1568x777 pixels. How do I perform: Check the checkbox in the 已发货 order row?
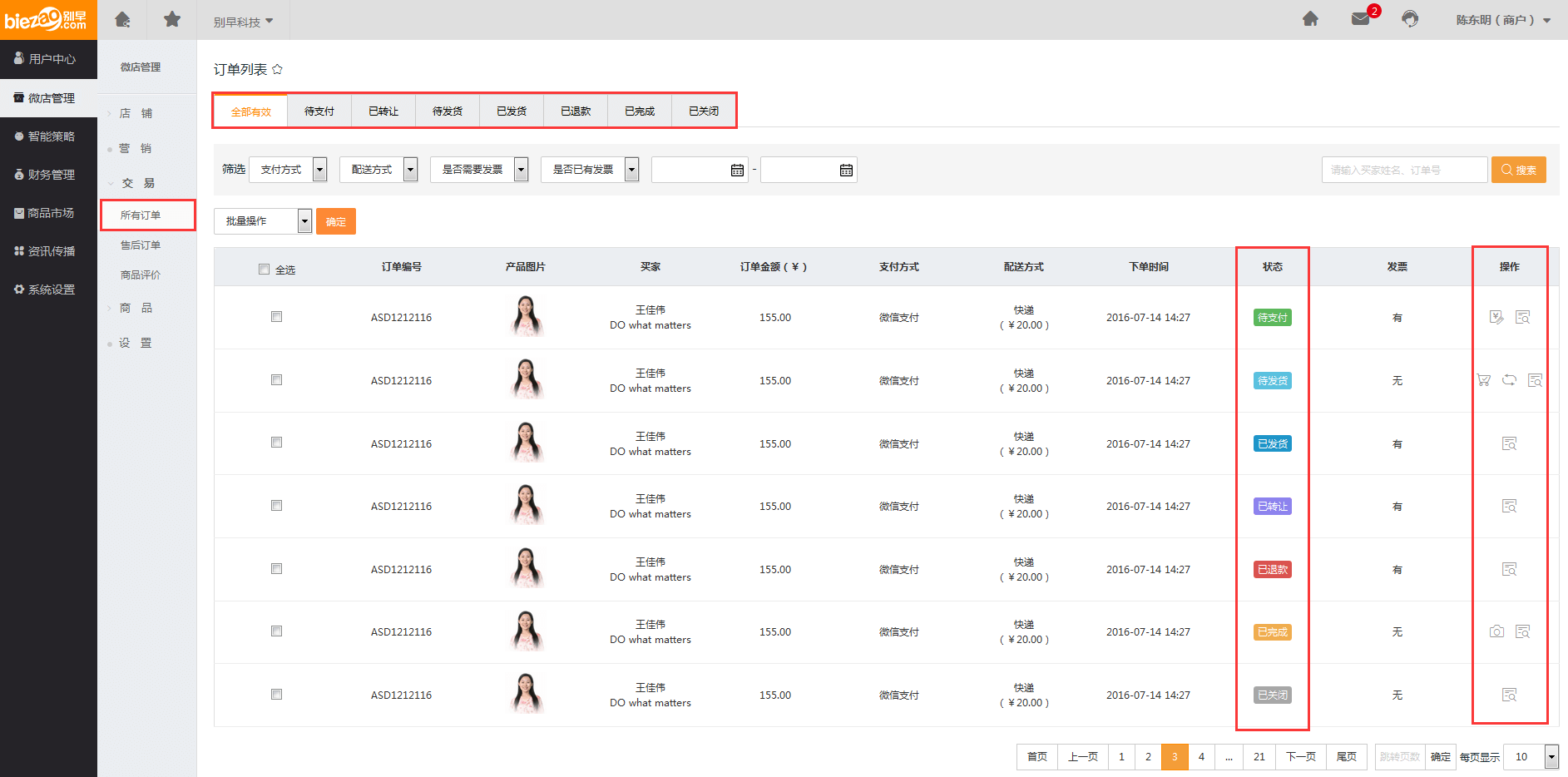(276, 442)
